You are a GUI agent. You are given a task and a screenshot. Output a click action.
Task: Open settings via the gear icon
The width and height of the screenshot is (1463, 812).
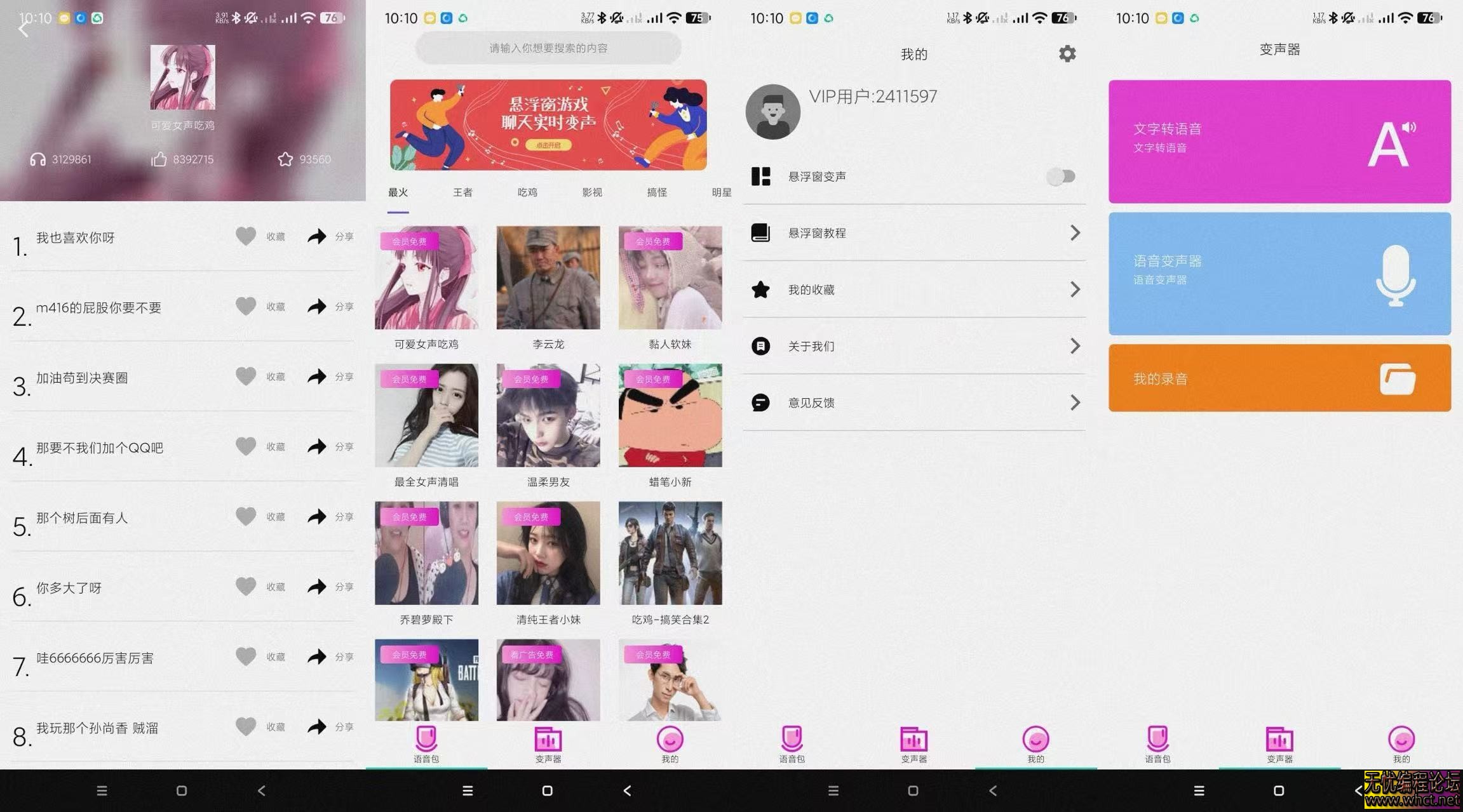(x=1067, y=54)
